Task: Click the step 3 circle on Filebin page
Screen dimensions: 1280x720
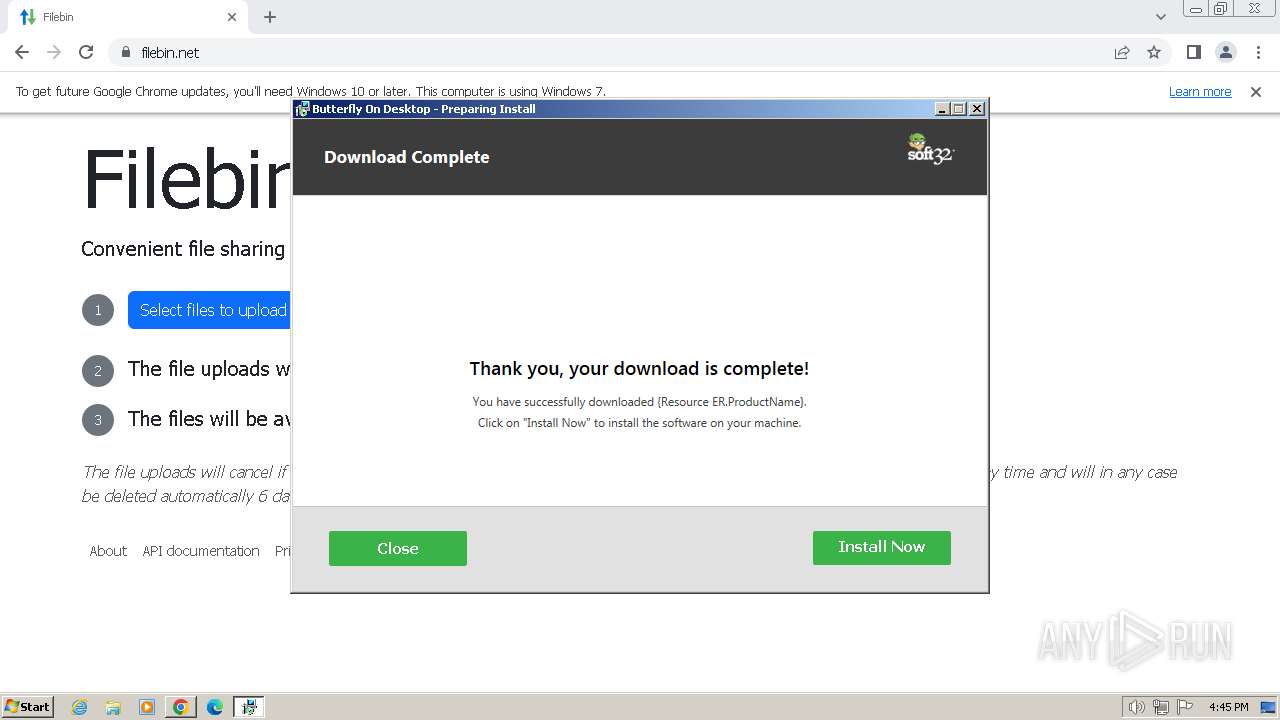Action: [98, 419]
